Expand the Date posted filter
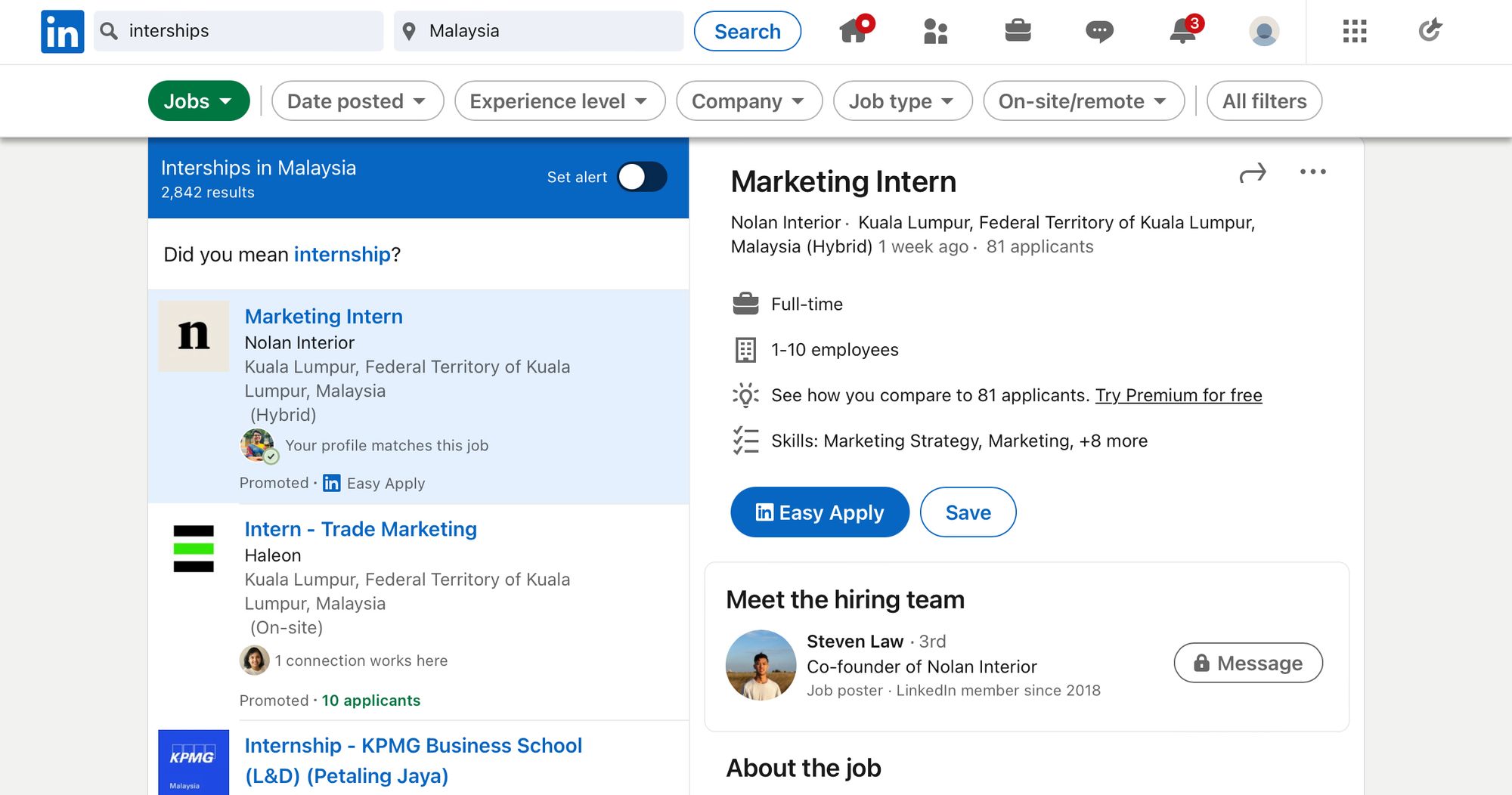This screenshot has width=1512, height=795. (357, 101)
